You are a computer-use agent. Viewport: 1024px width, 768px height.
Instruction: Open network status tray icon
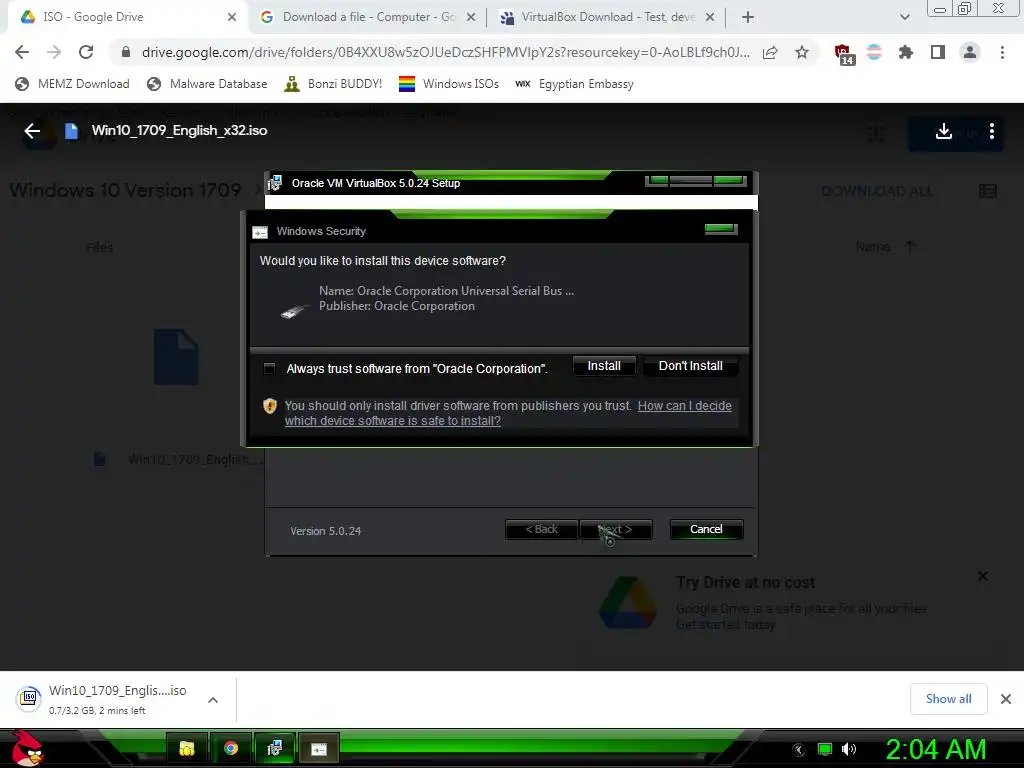pyautogui.click(x=825, y=750)
